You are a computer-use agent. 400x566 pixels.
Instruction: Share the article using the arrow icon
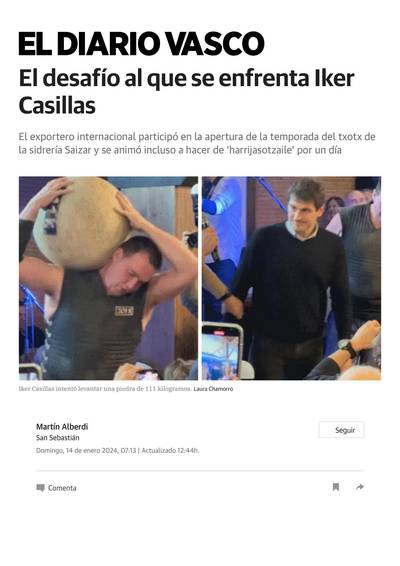pyautogui.click(x=360, y=487)
